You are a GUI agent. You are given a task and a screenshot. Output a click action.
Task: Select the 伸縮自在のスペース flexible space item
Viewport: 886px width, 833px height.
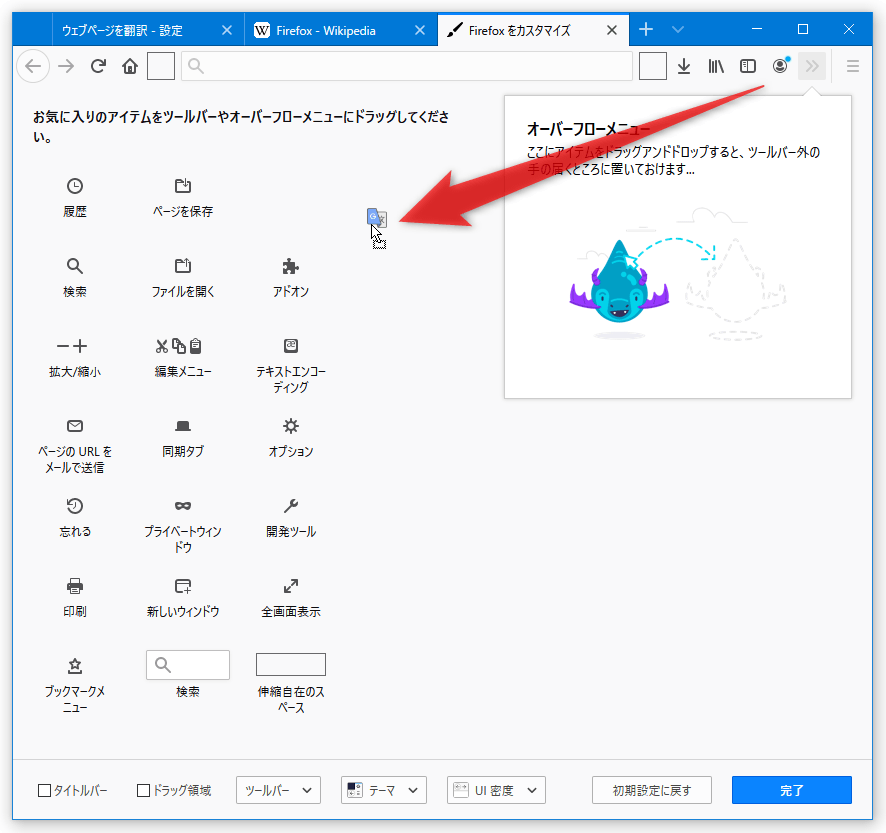(290, 665)
